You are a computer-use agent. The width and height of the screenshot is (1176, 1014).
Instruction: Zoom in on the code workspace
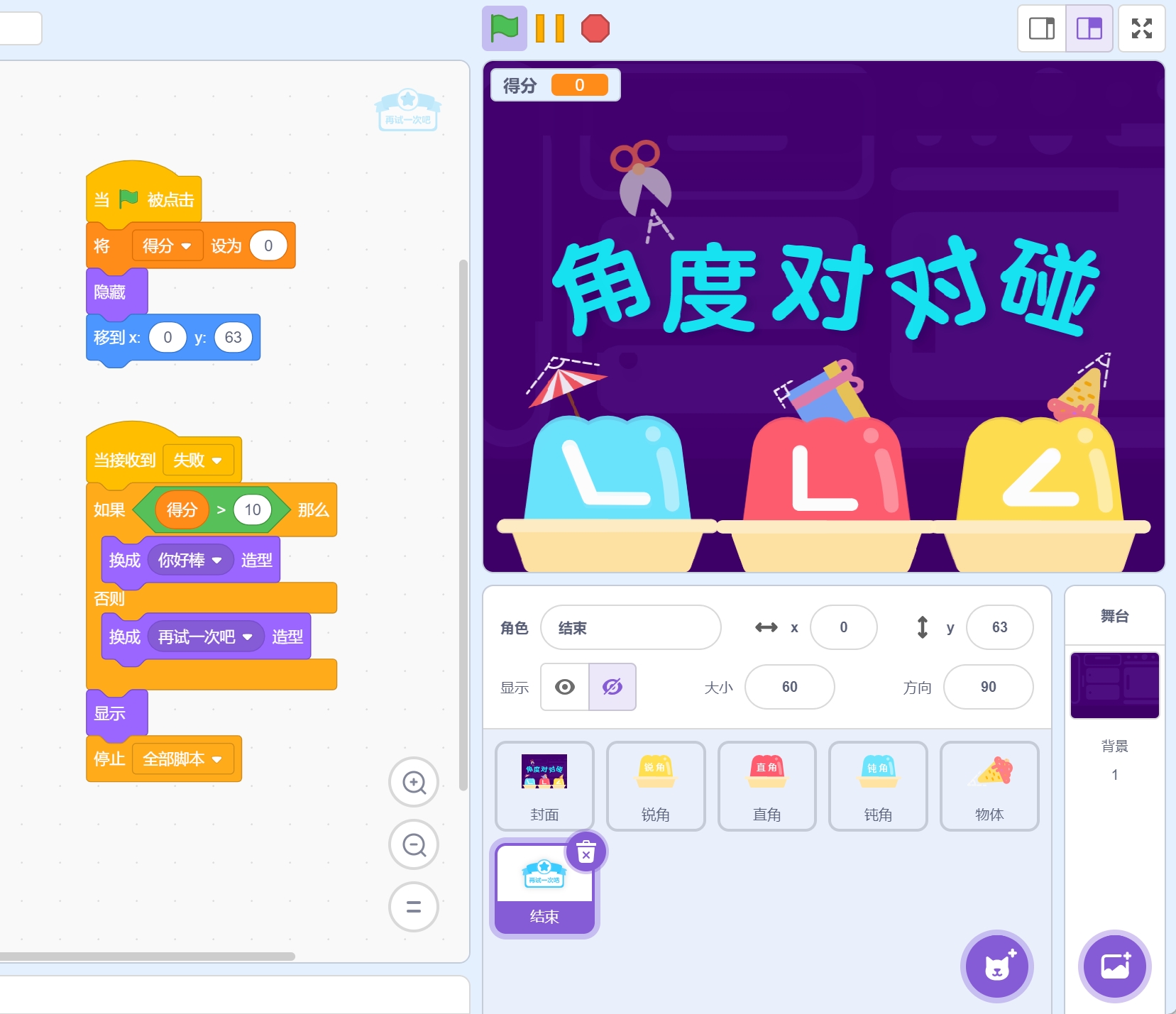(414, 782)
